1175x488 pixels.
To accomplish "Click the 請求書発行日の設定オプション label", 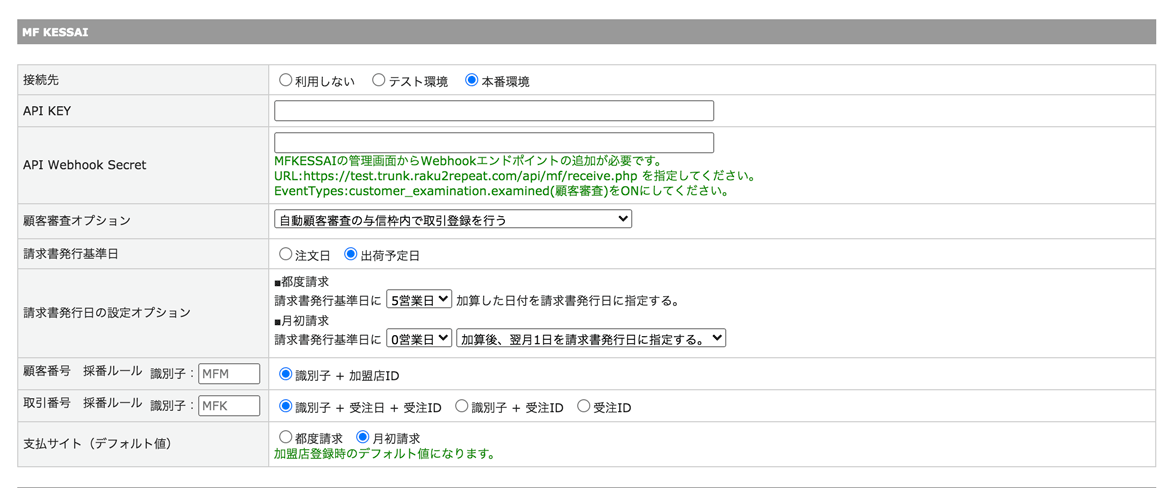I will pos(106,313).
